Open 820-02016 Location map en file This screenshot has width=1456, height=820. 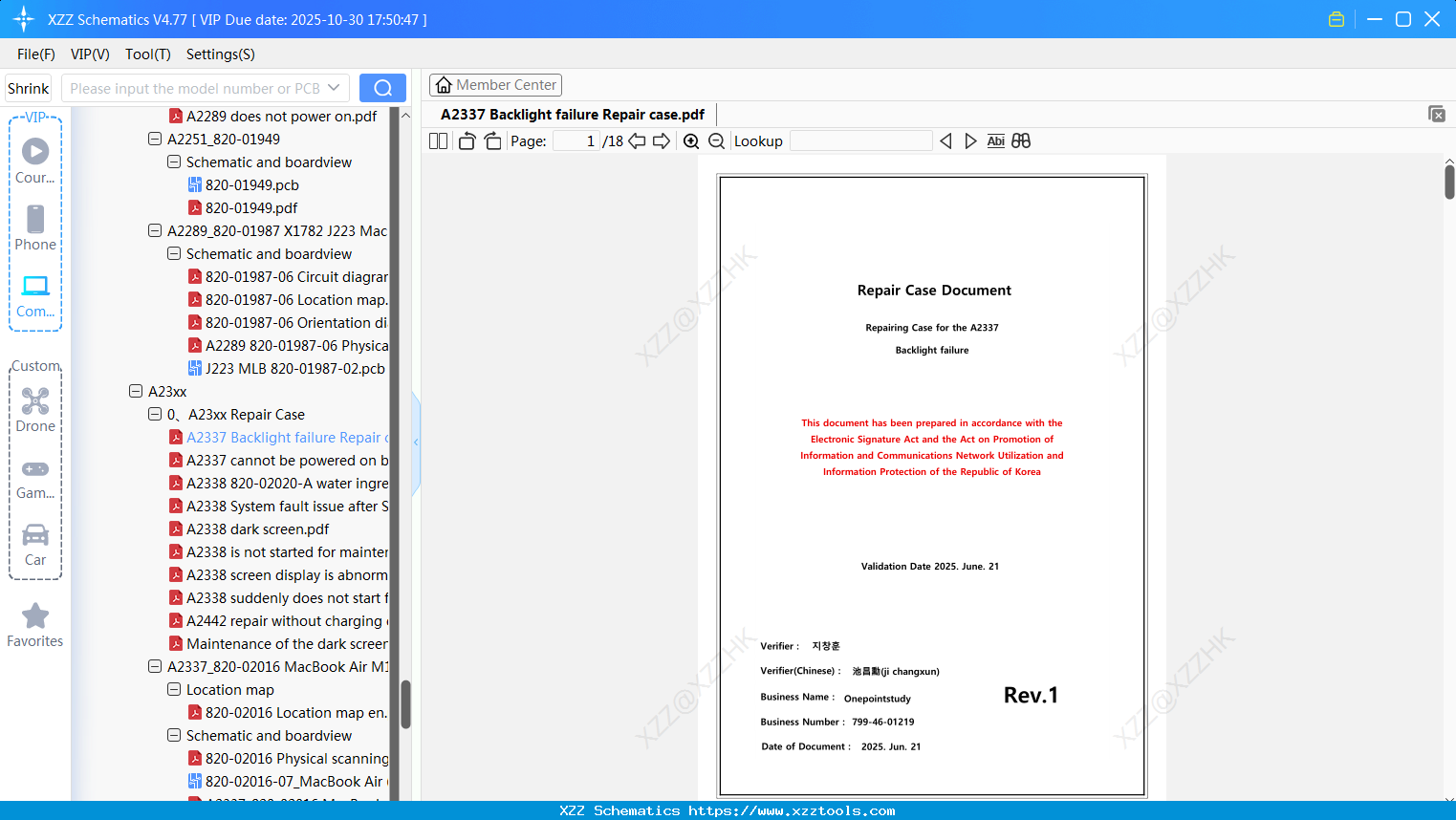[288, 712]
